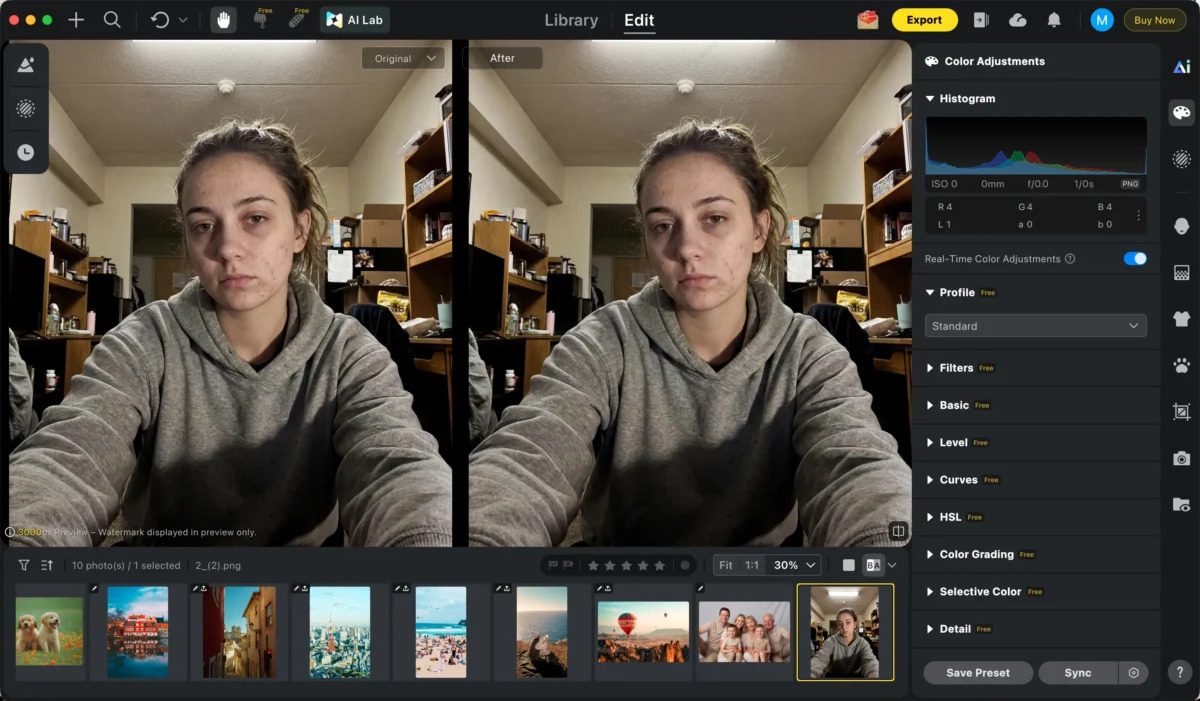The height and width of the screenshot is (701, 1200).
Task: Expand the HSL section
Action: pos(952,516)
